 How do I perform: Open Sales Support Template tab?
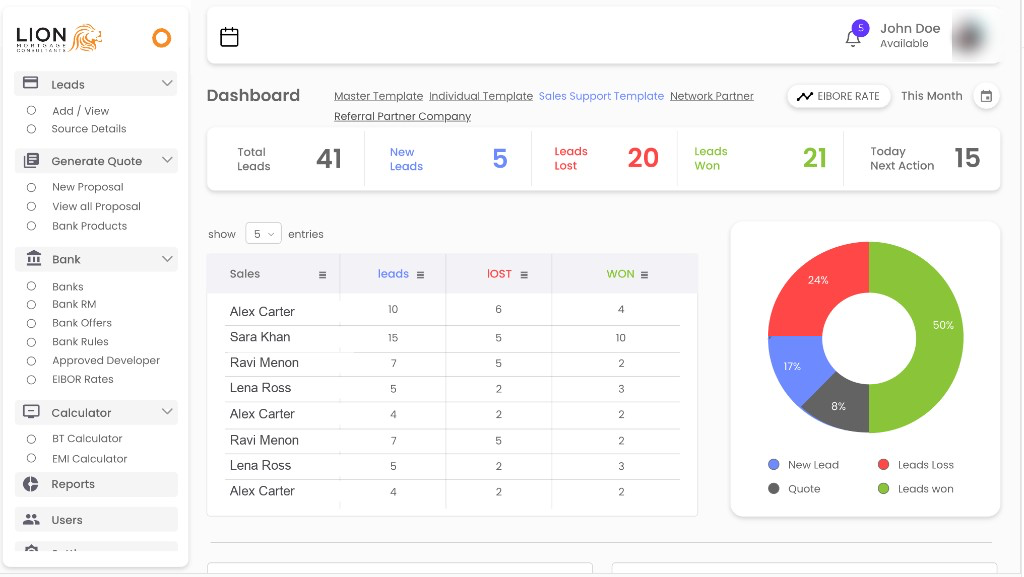pyautogui.click(x=601, y=96)
